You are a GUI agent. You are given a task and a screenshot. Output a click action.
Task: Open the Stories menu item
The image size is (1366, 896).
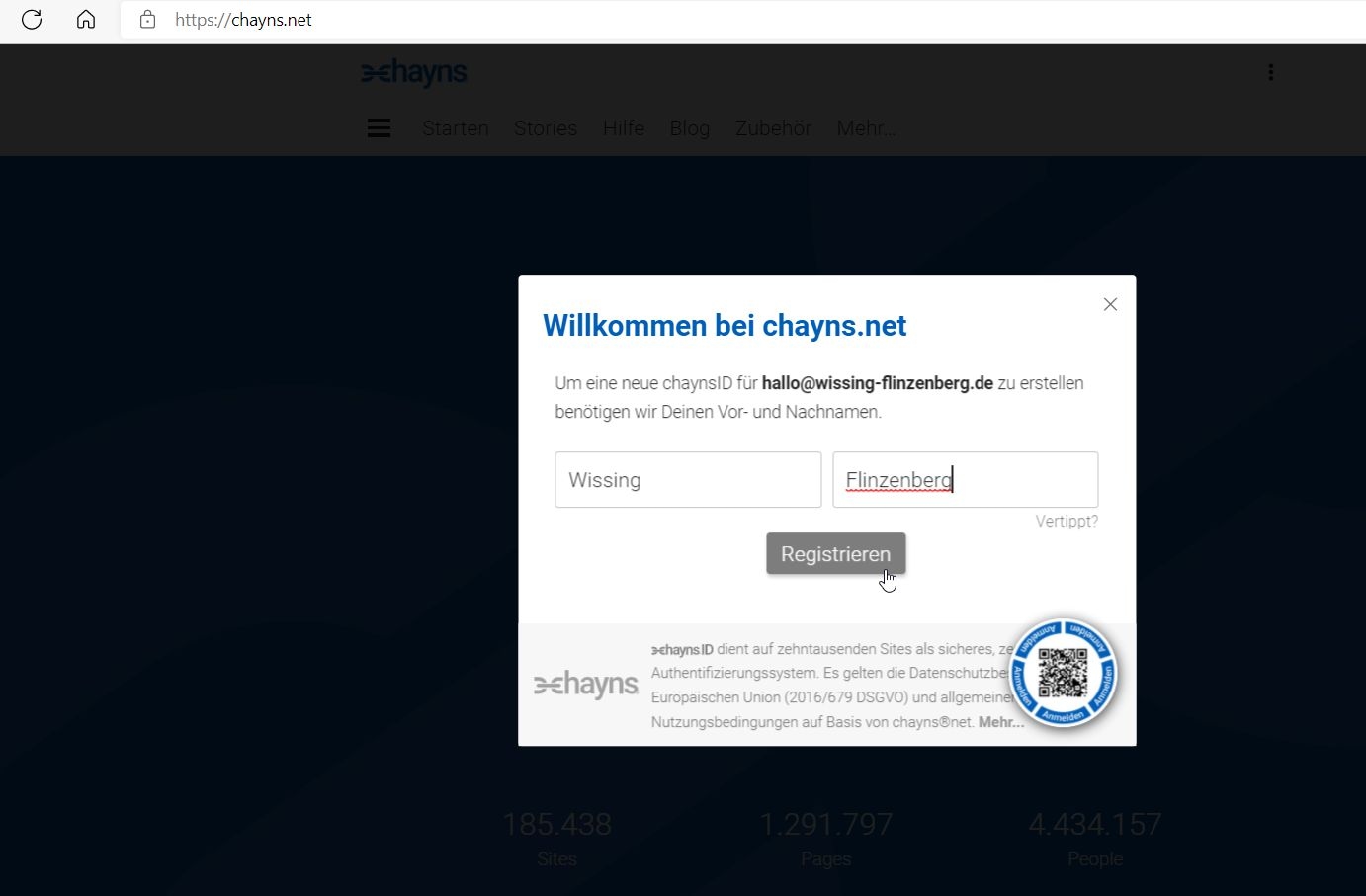(546, 128)
